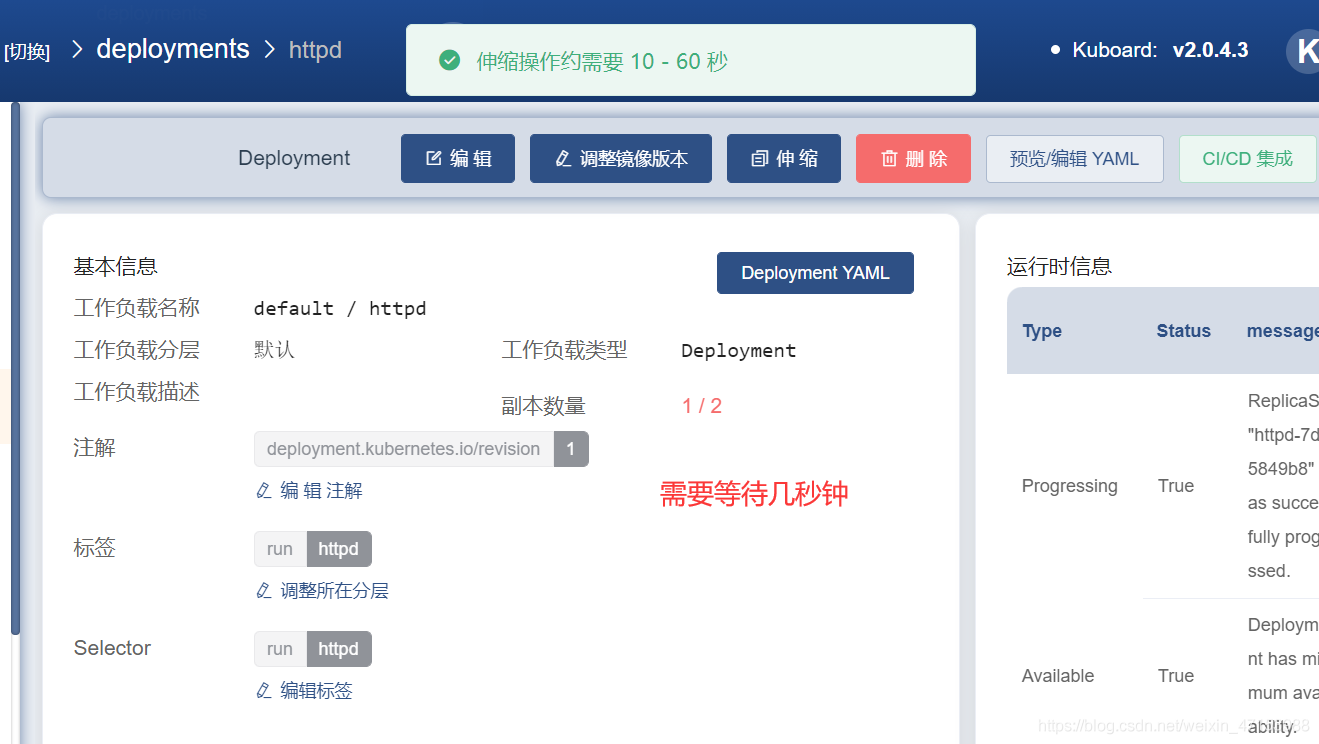Click the 调整所在分层 adjust layer link
This screenshot has width=1319, height=744.
323,591
